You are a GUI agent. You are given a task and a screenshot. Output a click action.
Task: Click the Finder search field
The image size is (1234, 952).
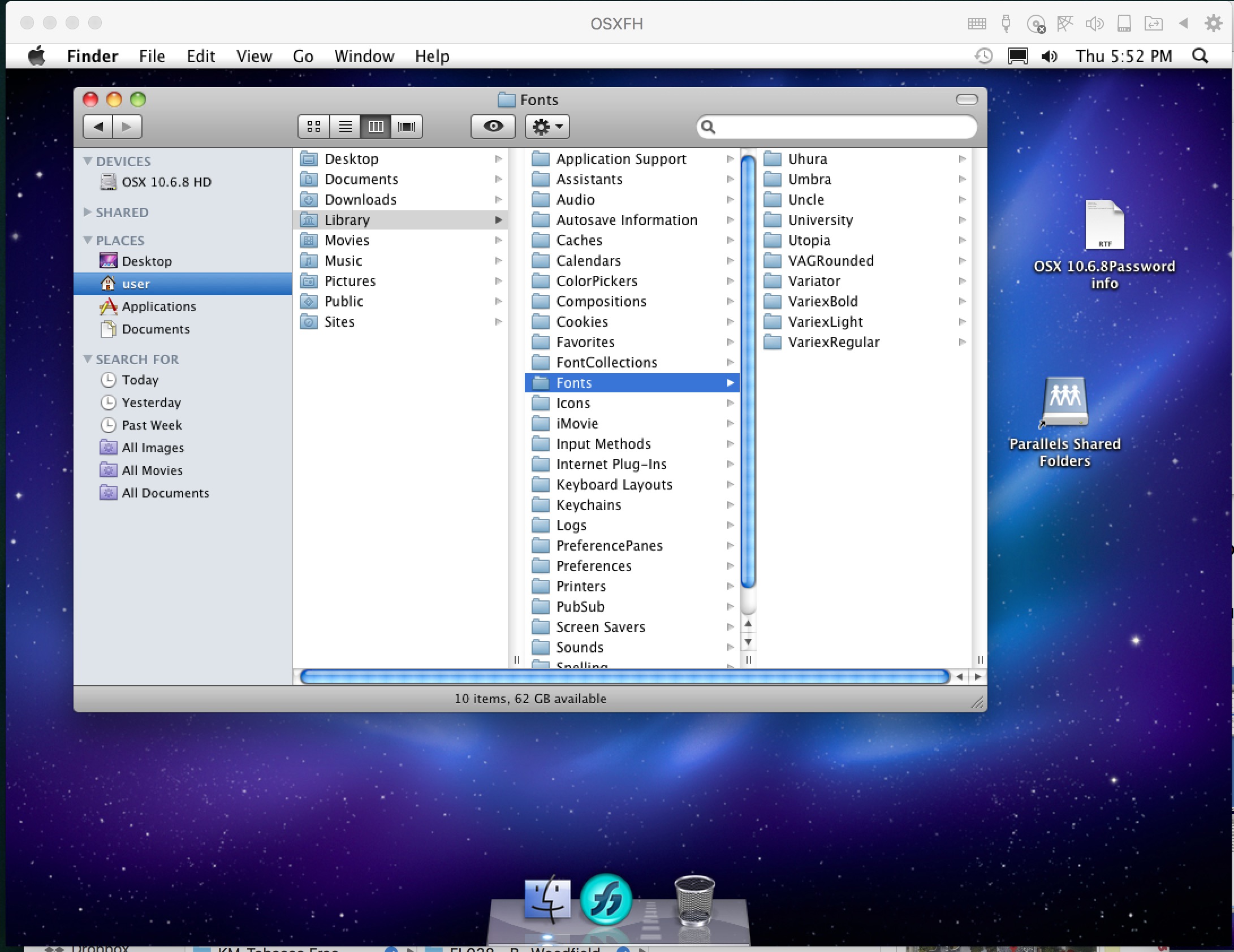pos(837,127)
